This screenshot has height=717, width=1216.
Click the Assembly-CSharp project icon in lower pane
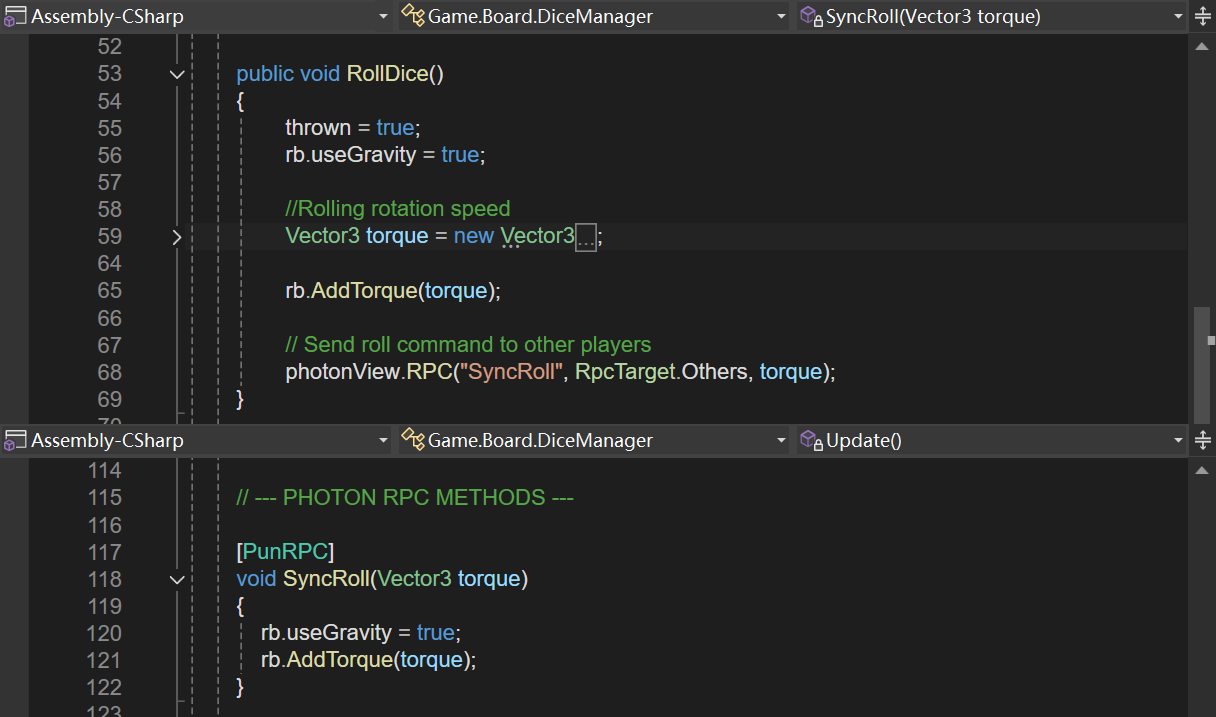15,440
